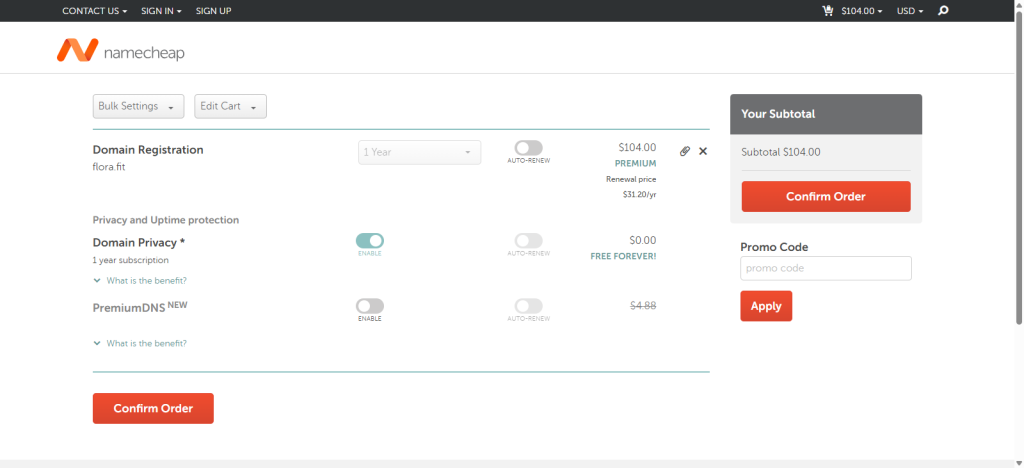Click the 1 year subscription text

[131, 260]
